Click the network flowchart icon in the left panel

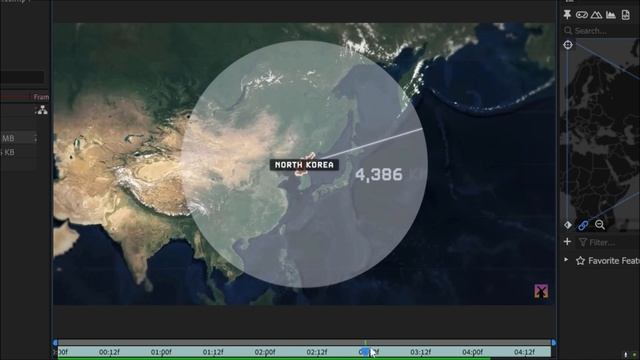[42, 110]
